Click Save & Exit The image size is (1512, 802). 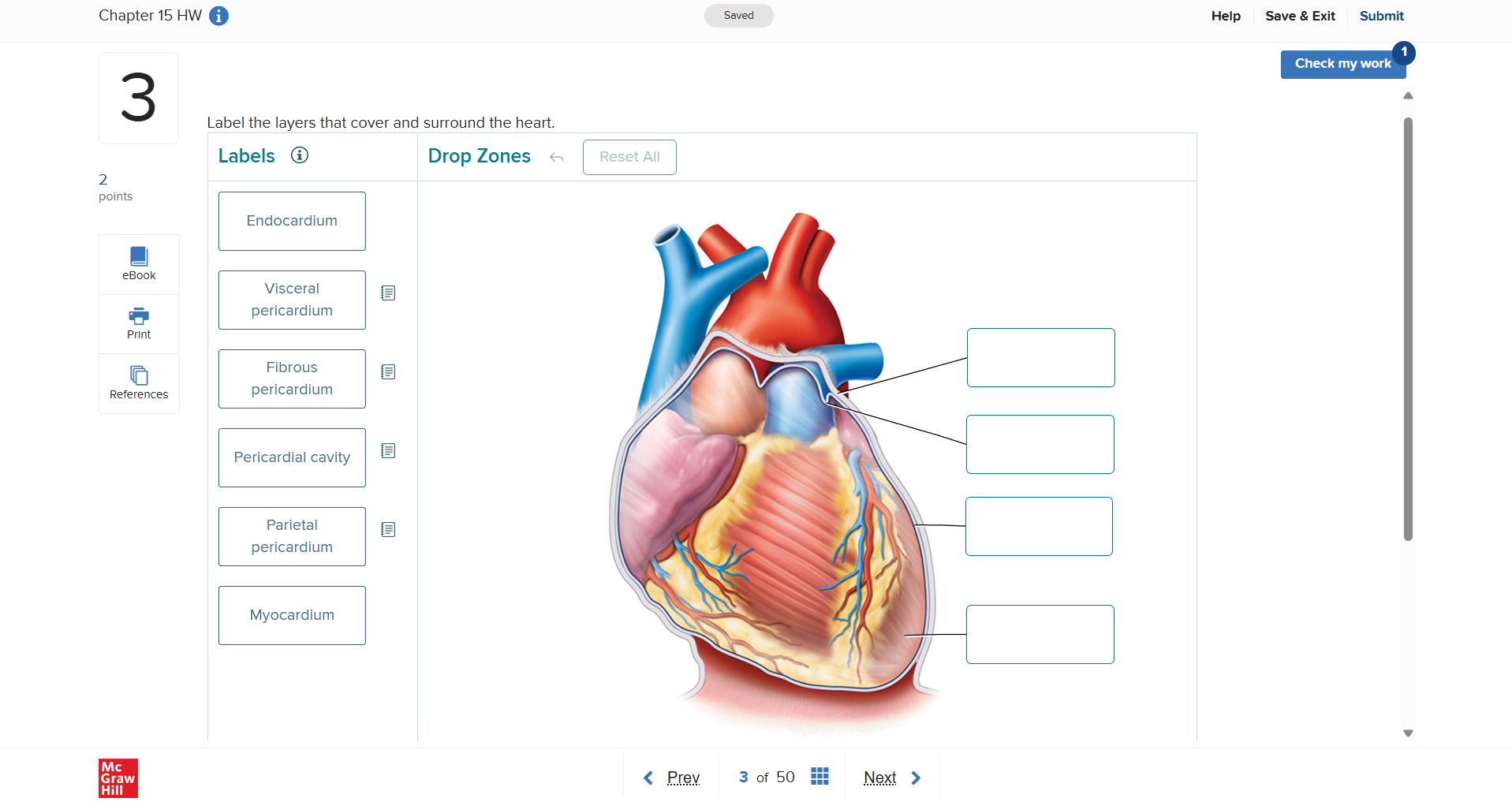tap(1300, 16)
